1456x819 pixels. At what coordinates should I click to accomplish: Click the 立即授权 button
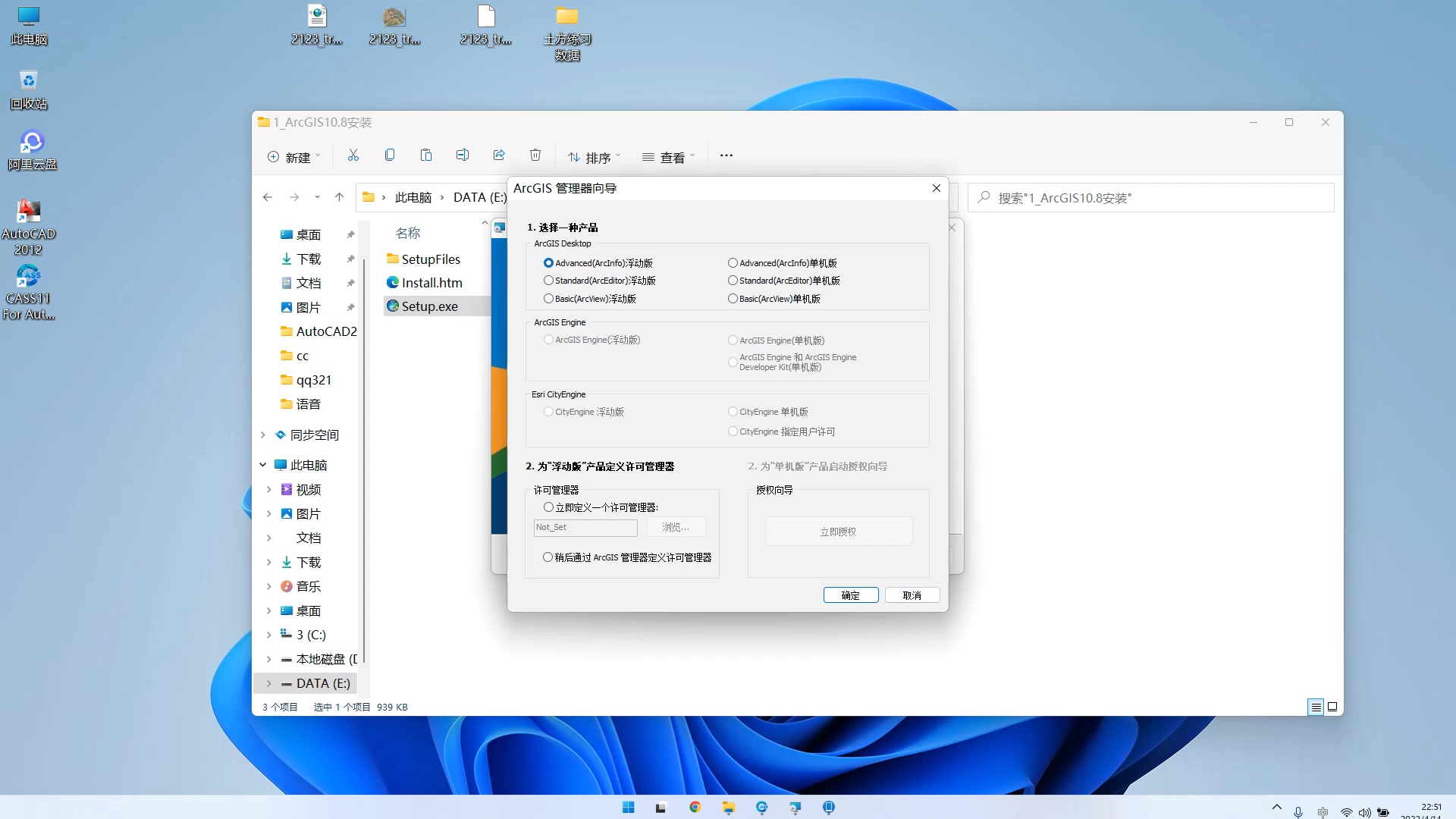(x=838, y=531)
